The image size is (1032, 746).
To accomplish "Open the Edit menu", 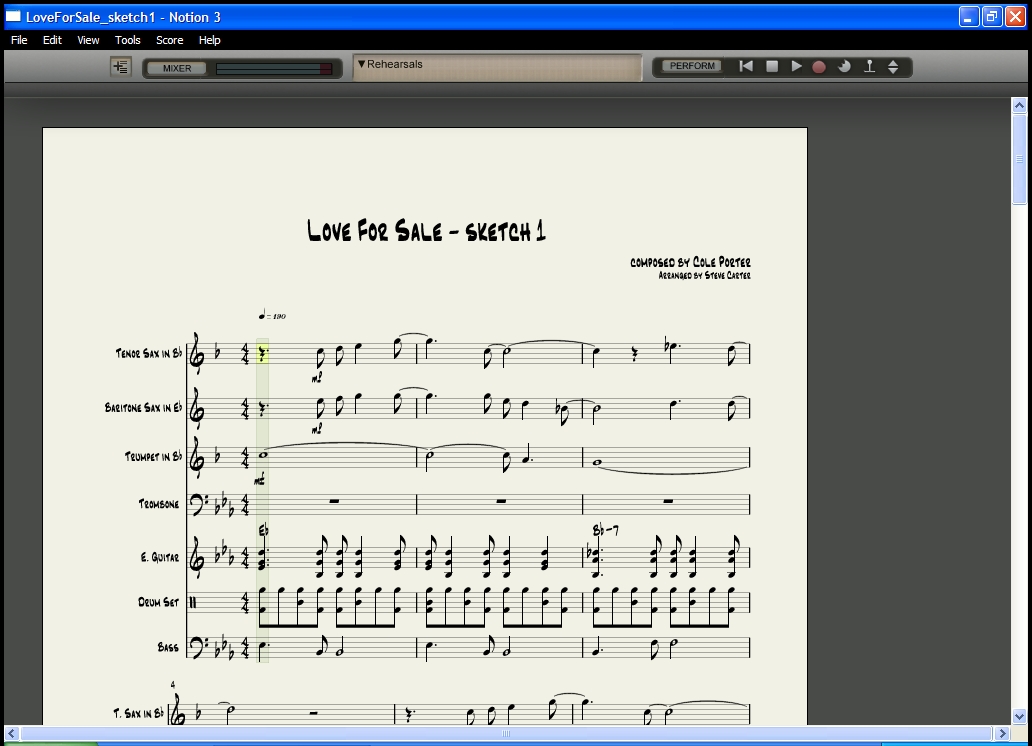I will point(52,40).
